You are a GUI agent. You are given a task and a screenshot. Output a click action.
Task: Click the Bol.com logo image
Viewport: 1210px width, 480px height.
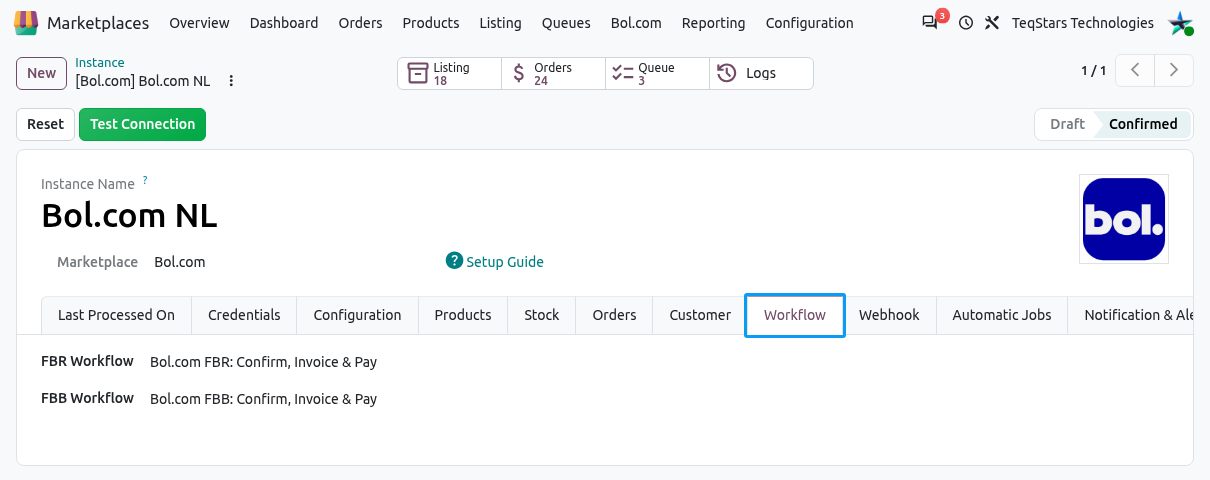tap(1124, 219)
